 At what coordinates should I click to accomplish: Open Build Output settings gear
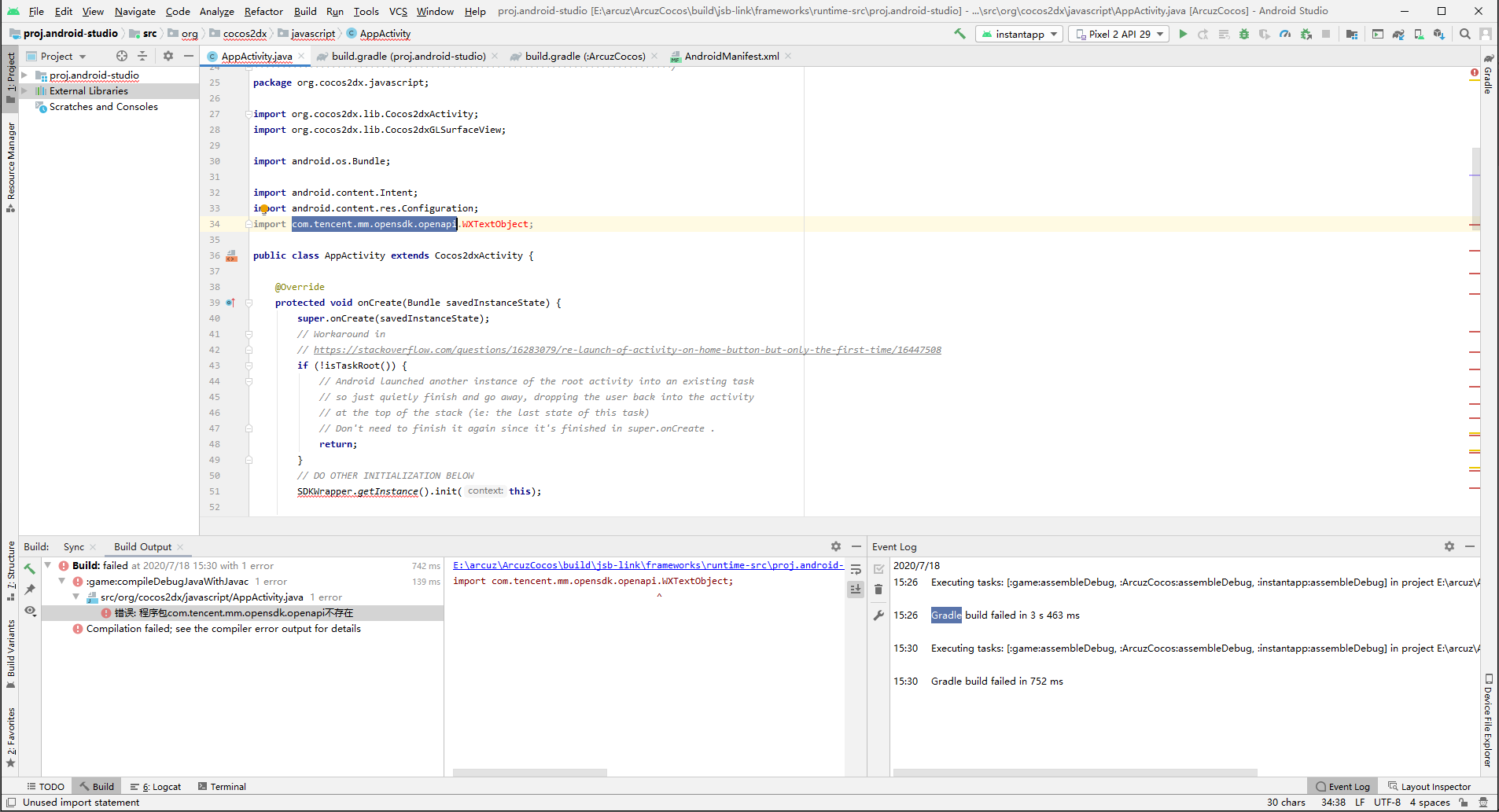pos(836,546)
